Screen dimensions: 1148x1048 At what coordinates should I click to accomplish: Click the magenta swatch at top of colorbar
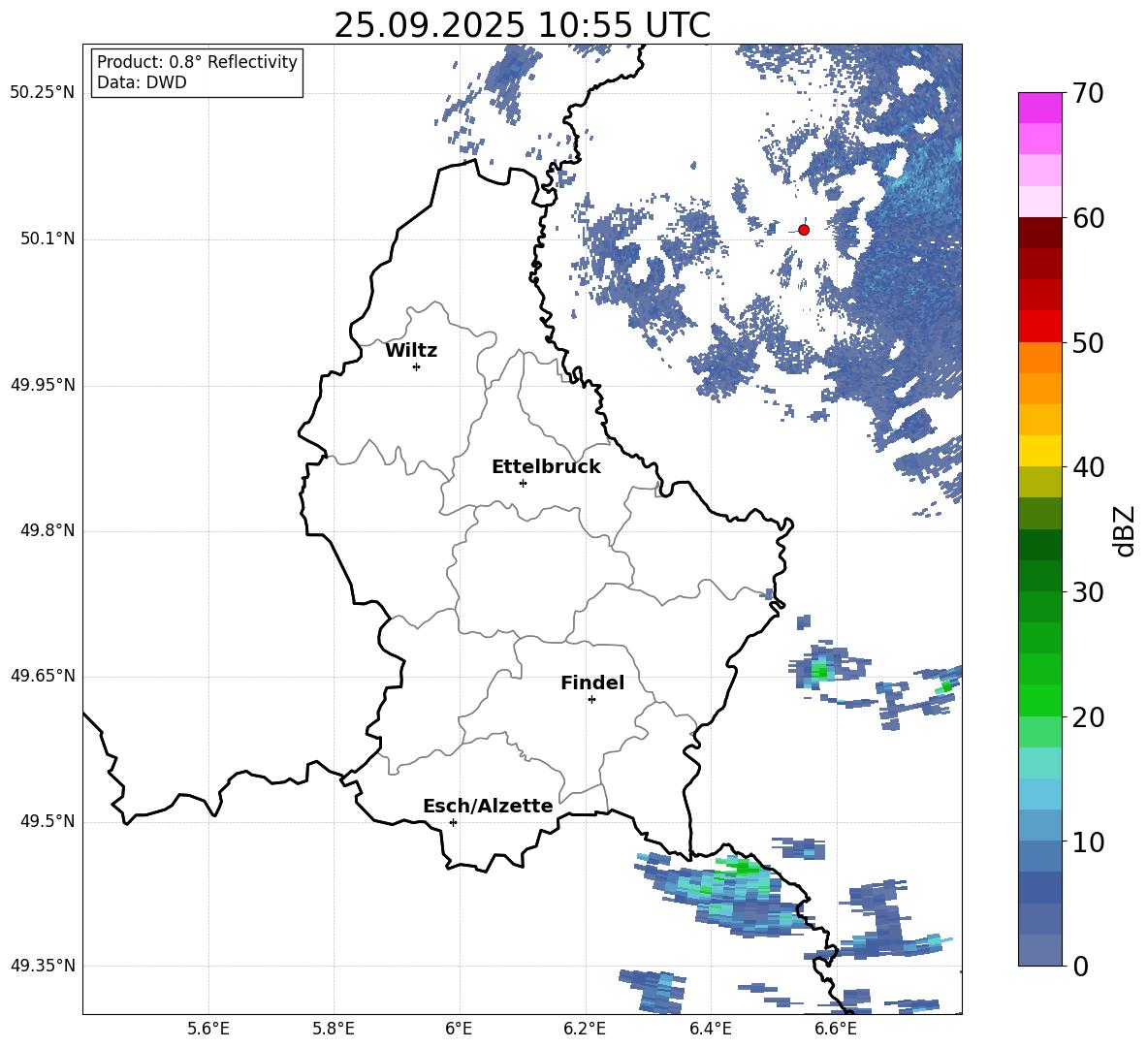(x=1040, y=109)
